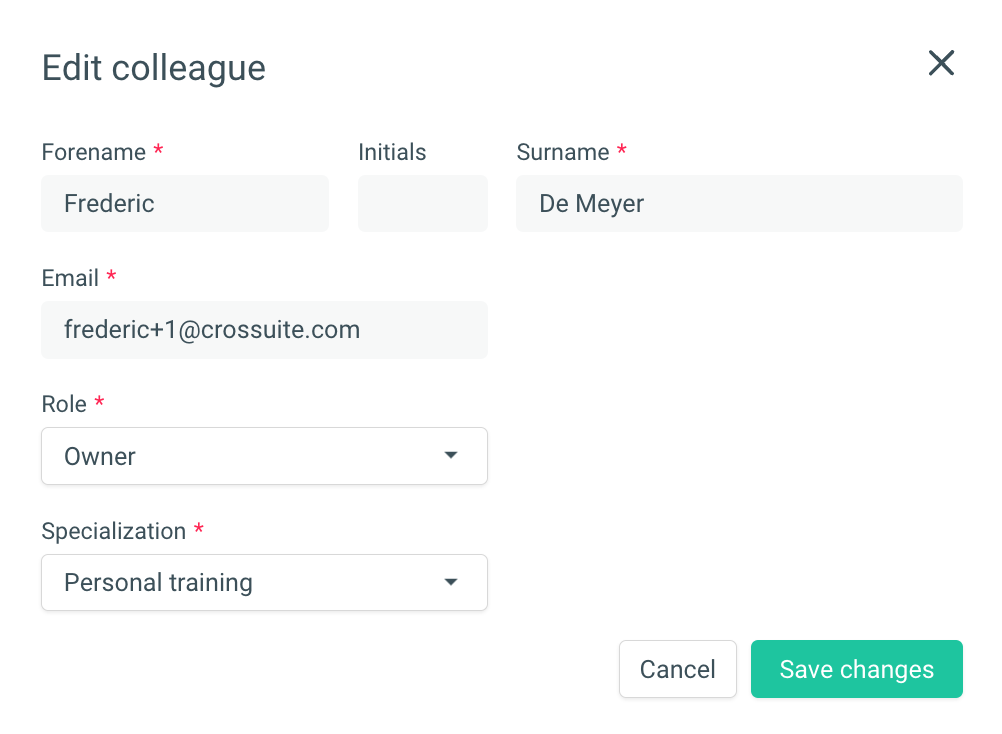Click the Role dropdown arrow icon

451,455
